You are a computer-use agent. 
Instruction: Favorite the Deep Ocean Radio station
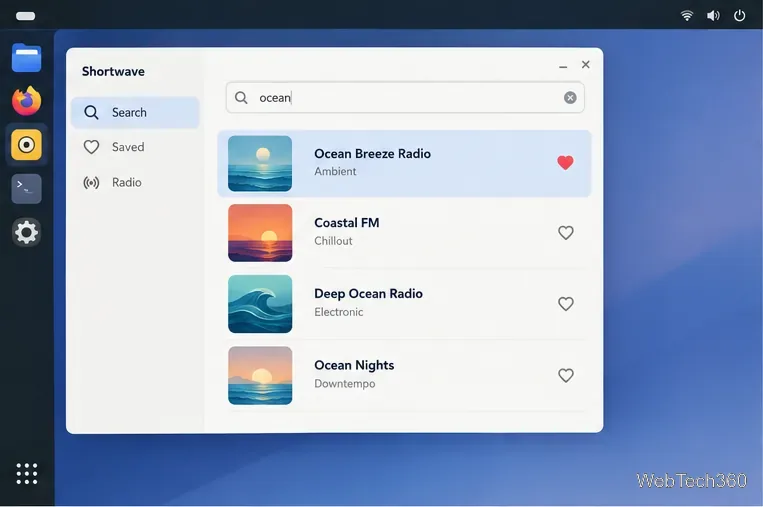pyautogui.click(x=565, y=304)
